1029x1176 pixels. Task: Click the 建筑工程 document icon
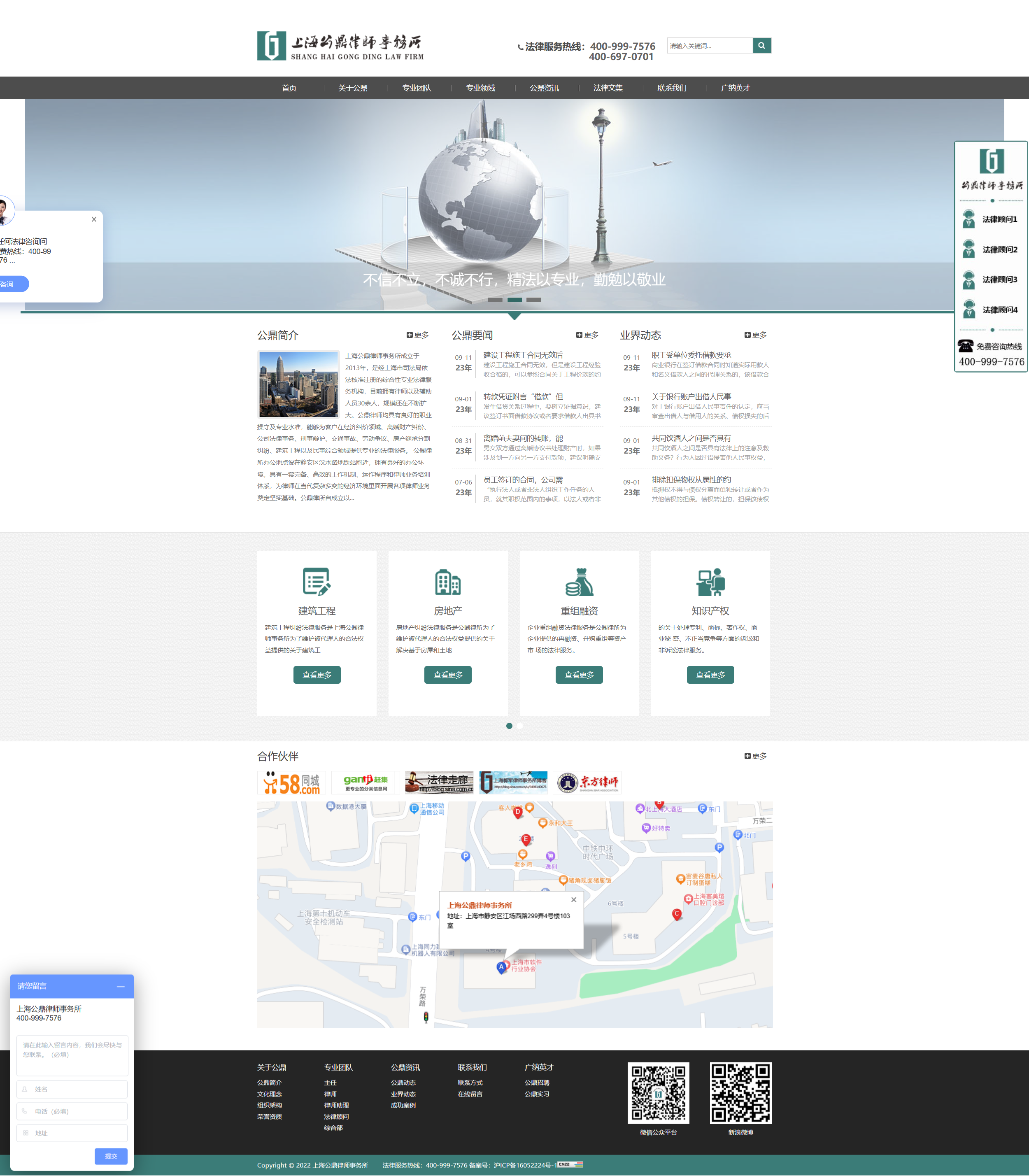click(x=317, y=581)
